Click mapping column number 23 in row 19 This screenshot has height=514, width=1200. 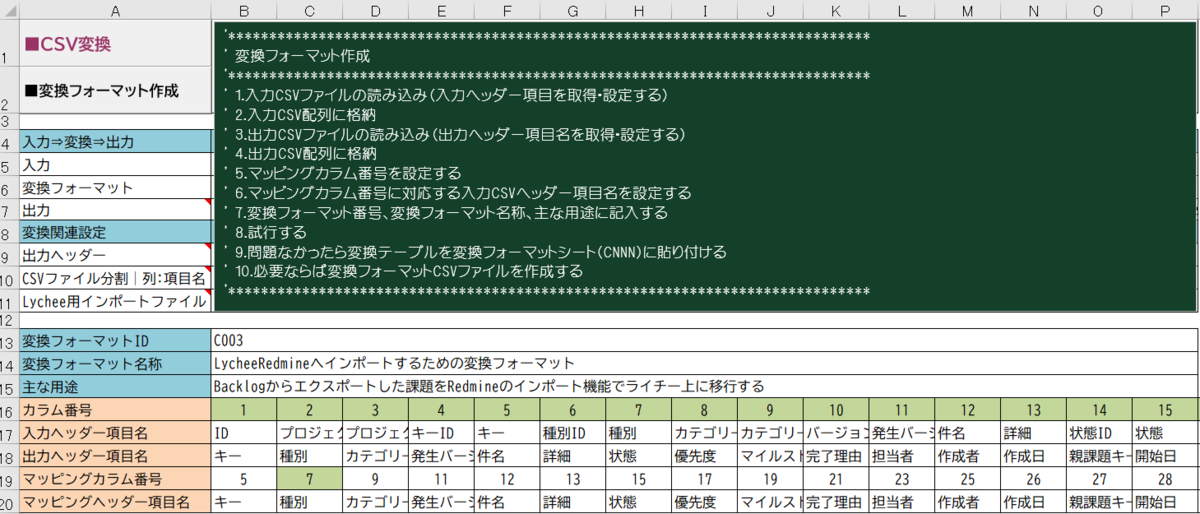(902, 479)
